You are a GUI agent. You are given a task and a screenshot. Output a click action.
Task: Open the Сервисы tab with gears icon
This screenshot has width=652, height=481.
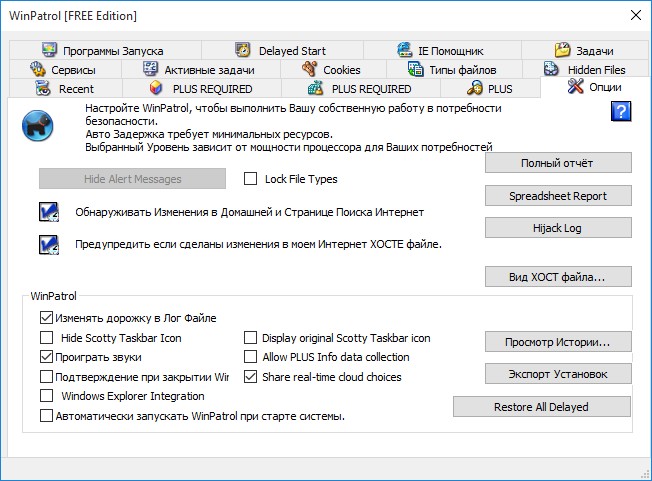point(37,69)
